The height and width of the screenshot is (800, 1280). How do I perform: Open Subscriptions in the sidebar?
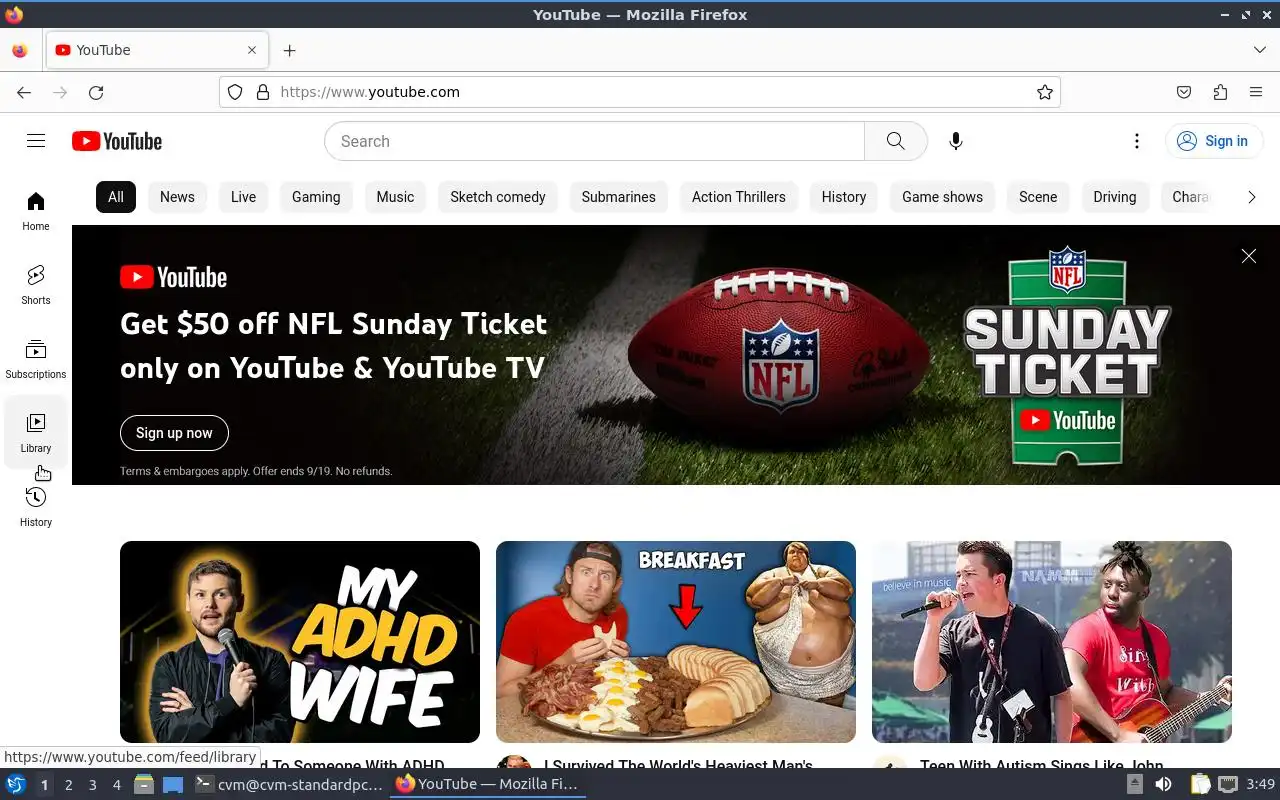(x=36, y=359)
